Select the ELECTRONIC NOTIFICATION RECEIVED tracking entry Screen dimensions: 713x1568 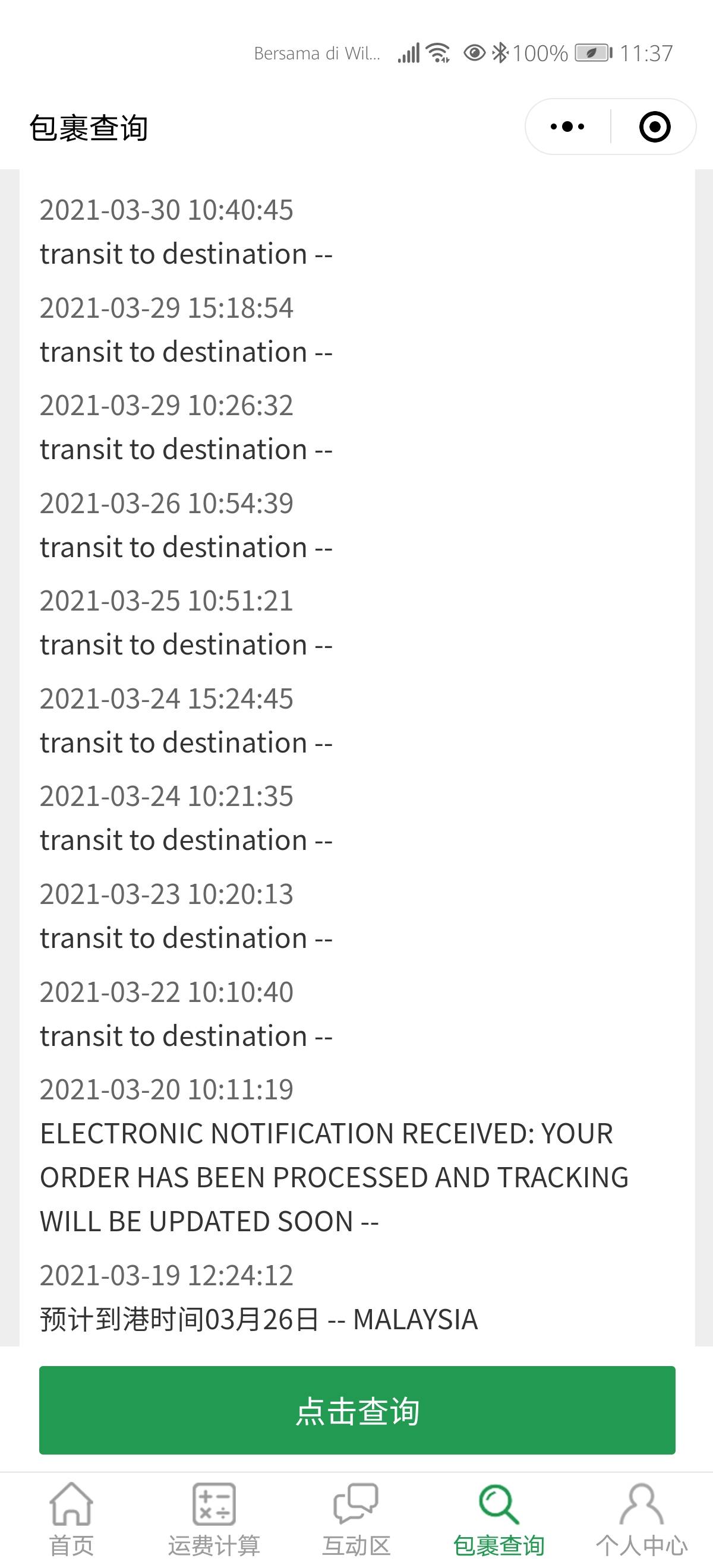[357, 1155]
